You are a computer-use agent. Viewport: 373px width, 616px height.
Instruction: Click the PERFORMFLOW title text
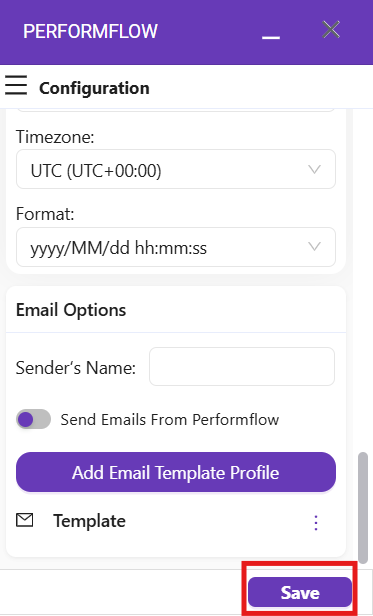tap(90, 31)
